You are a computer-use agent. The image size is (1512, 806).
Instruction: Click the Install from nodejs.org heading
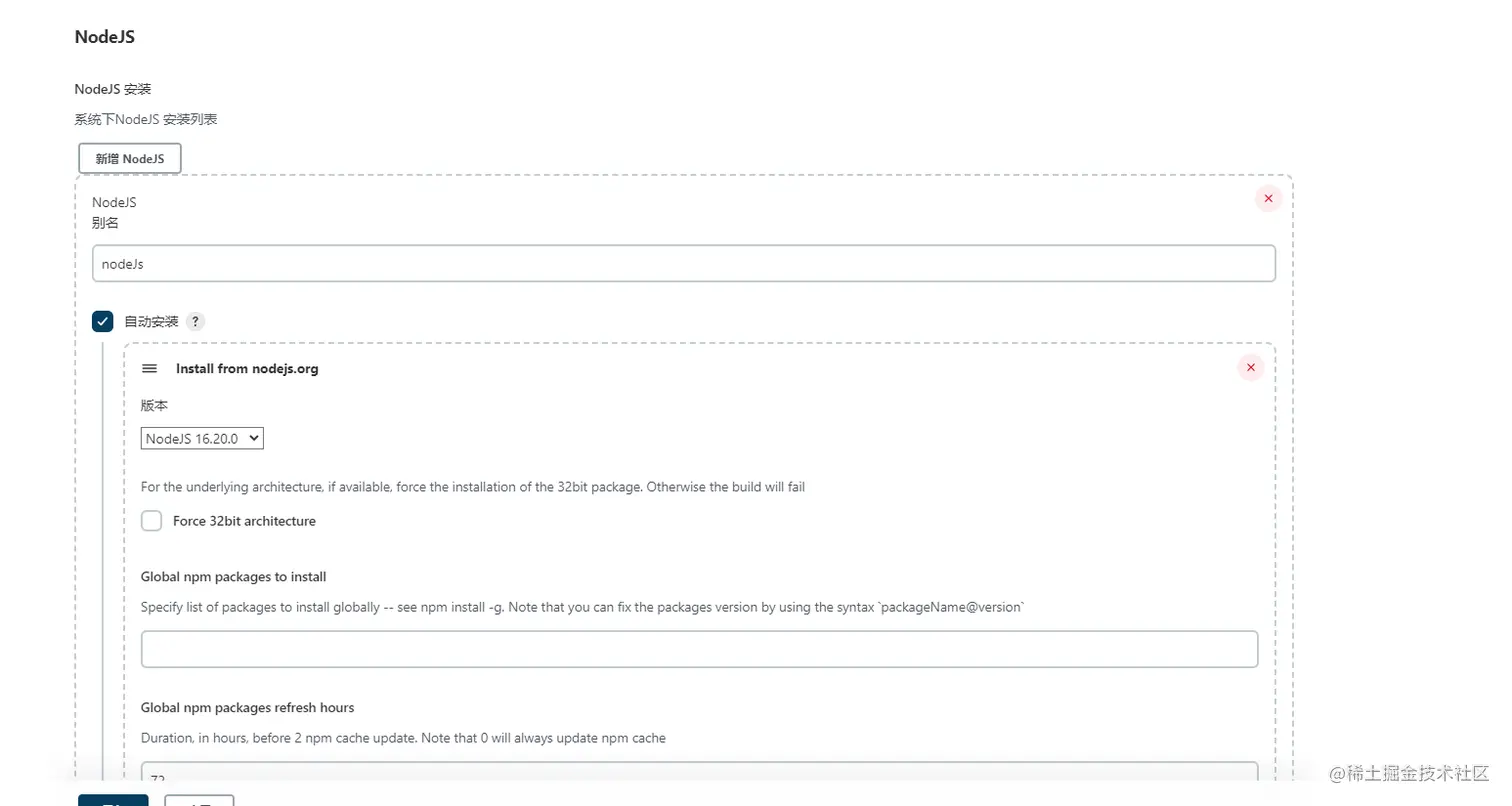247,368
